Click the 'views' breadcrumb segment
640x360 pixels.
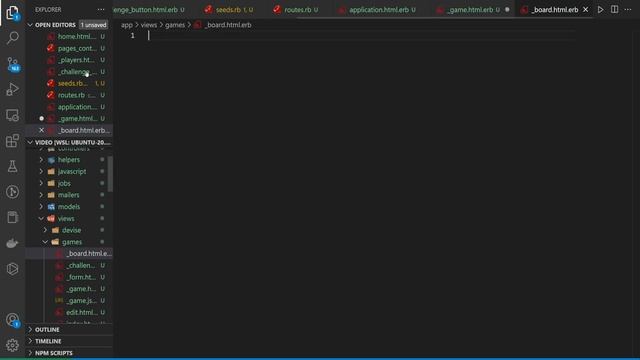tap(149, 25)
